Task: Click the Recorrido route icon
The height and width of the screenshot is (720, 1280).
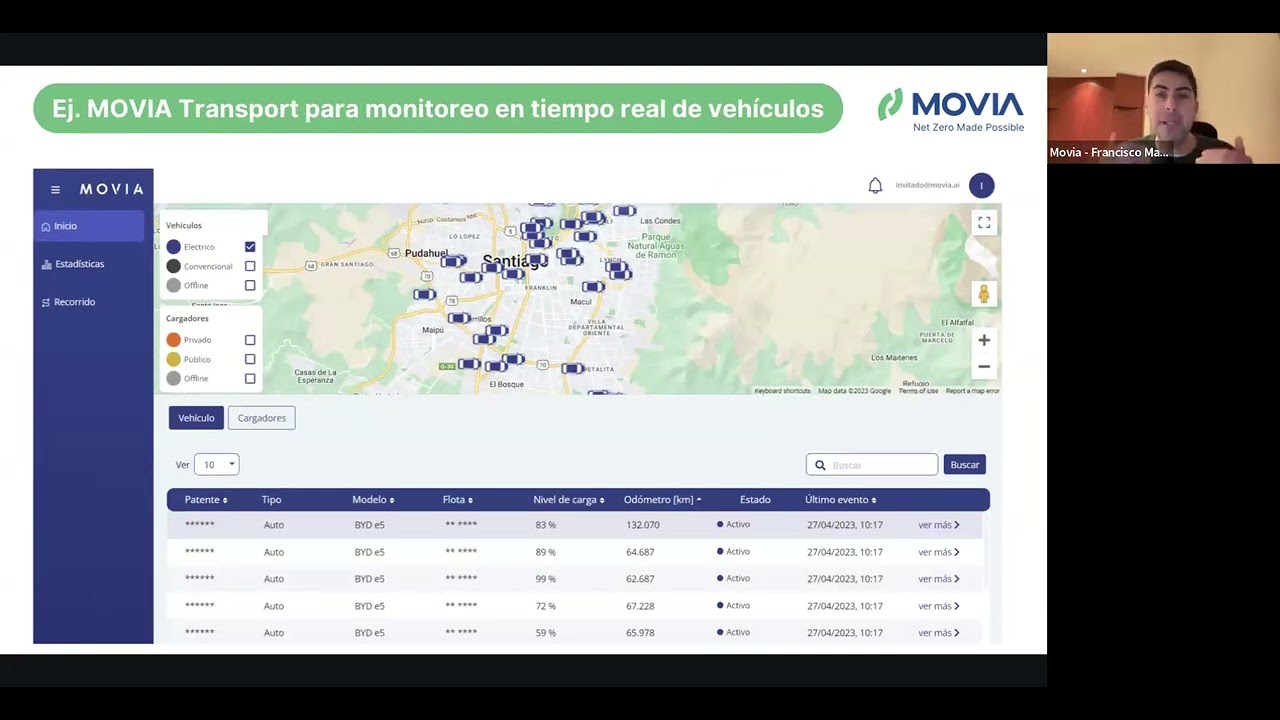Action: point(46,302)
